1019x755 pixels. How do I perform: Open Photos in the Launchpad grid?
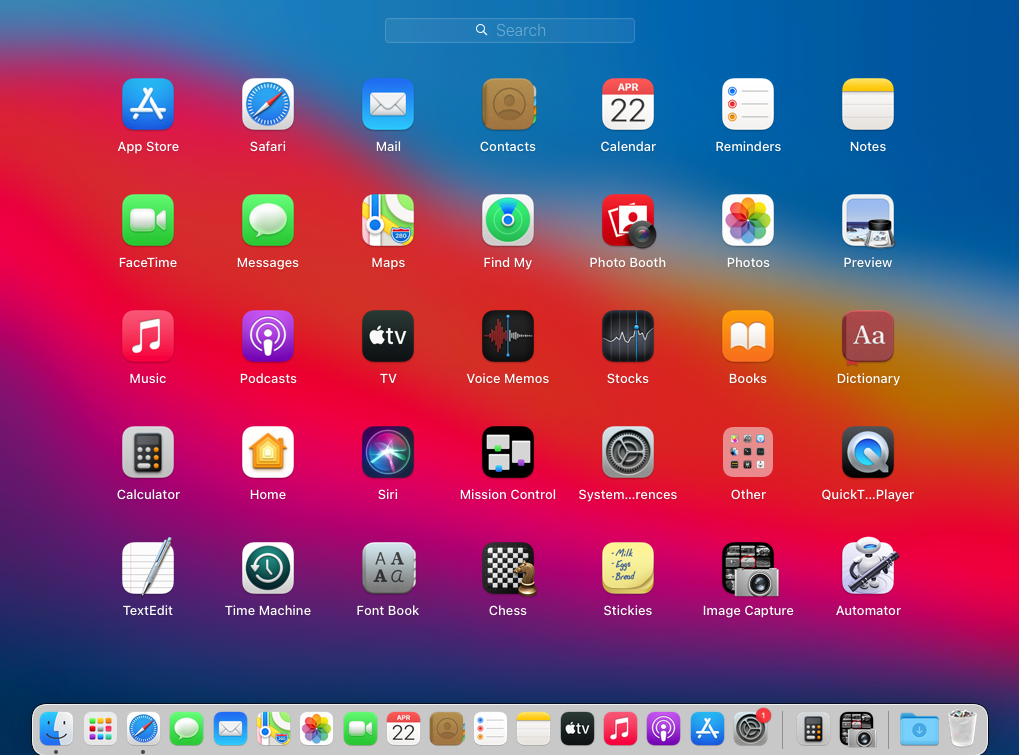pyautogui.click(x=748, y=220)
